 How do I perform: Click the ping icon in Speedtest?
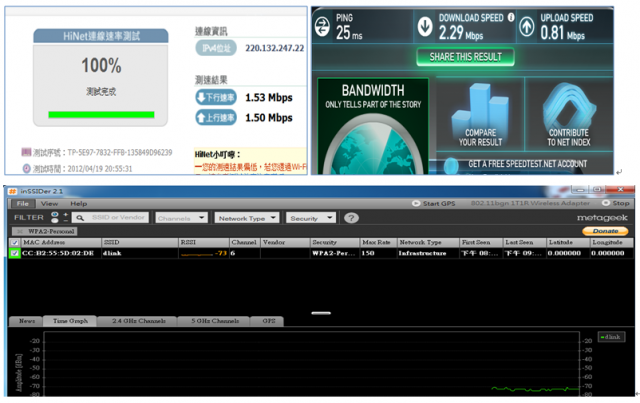point(322,27)
